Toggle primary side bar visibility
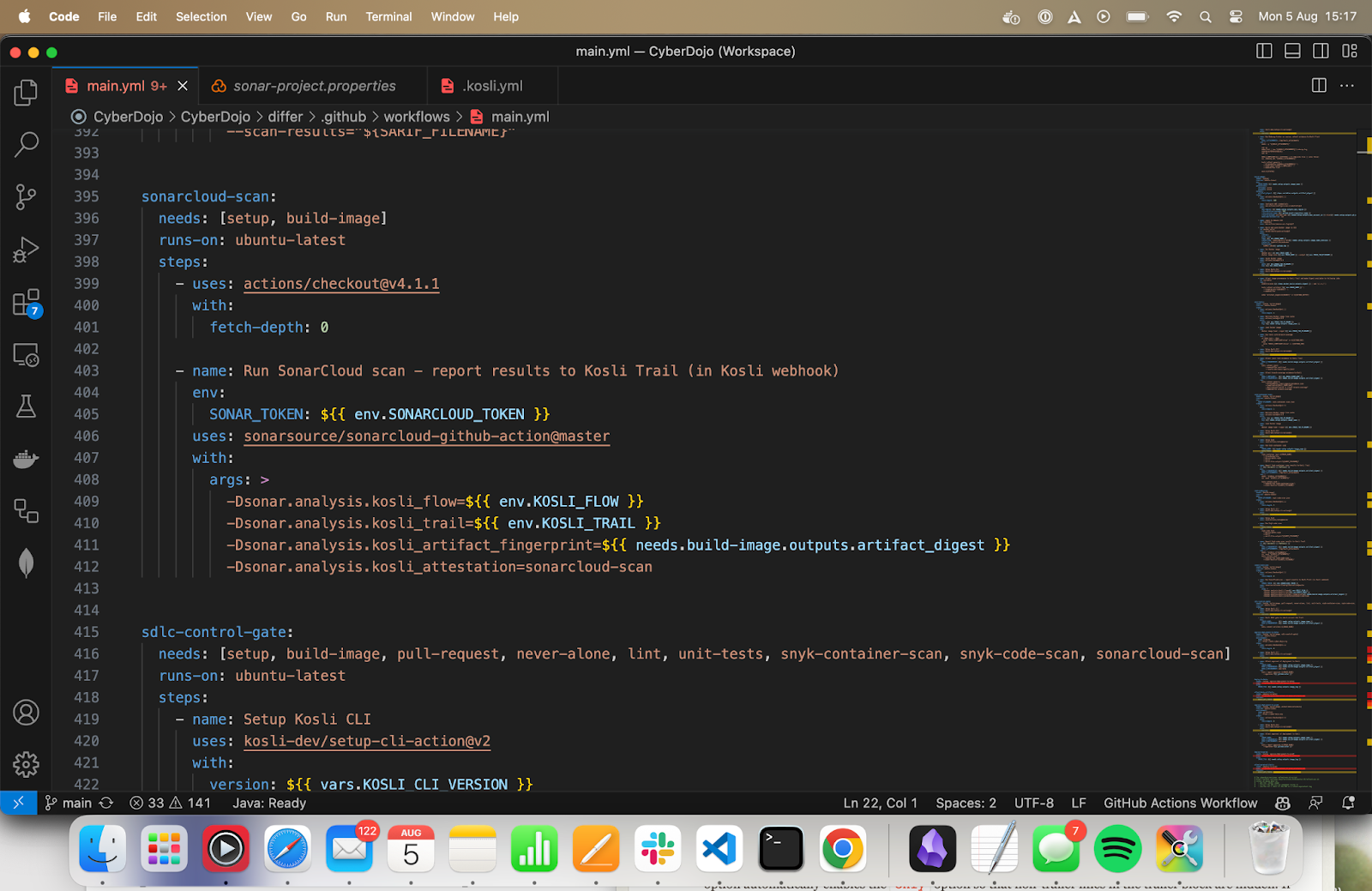 [1264, 51]
